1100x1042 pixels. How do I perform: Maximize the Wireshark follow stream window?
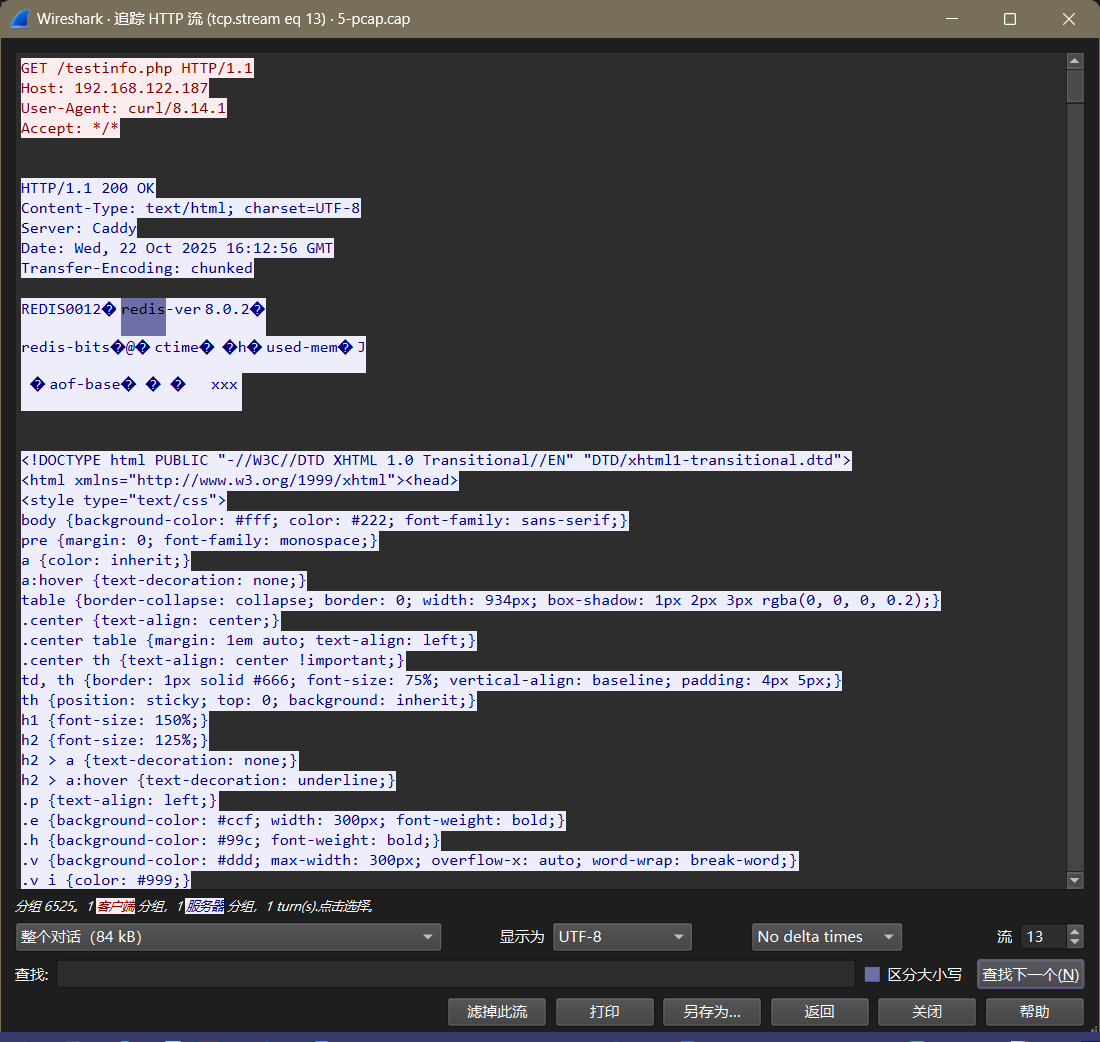pyautogui.click(x=1010, y=19)
